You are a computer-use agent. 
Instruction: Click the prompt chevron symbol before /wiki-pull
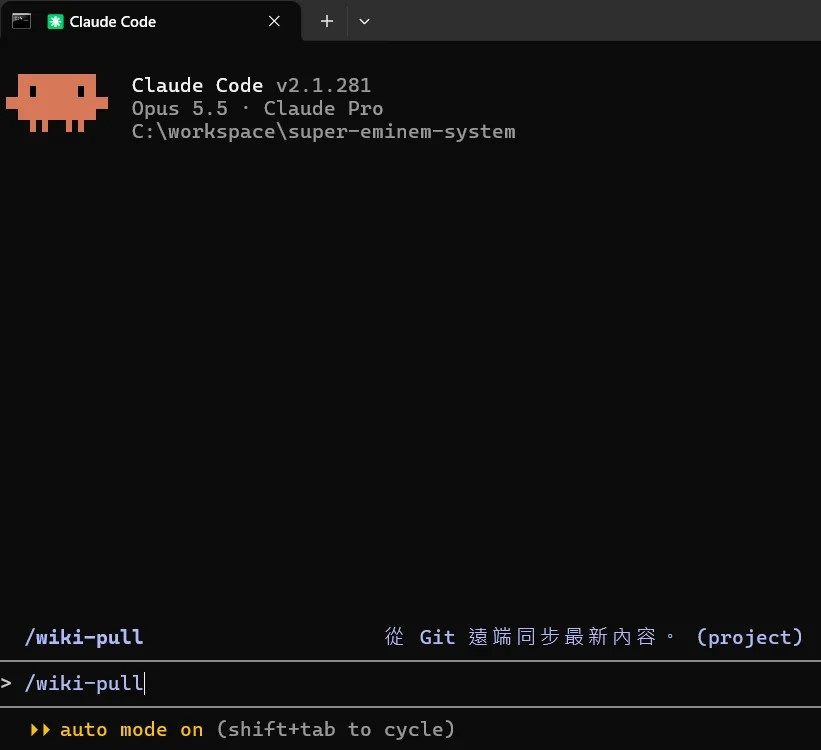click(x=6, y=683)
